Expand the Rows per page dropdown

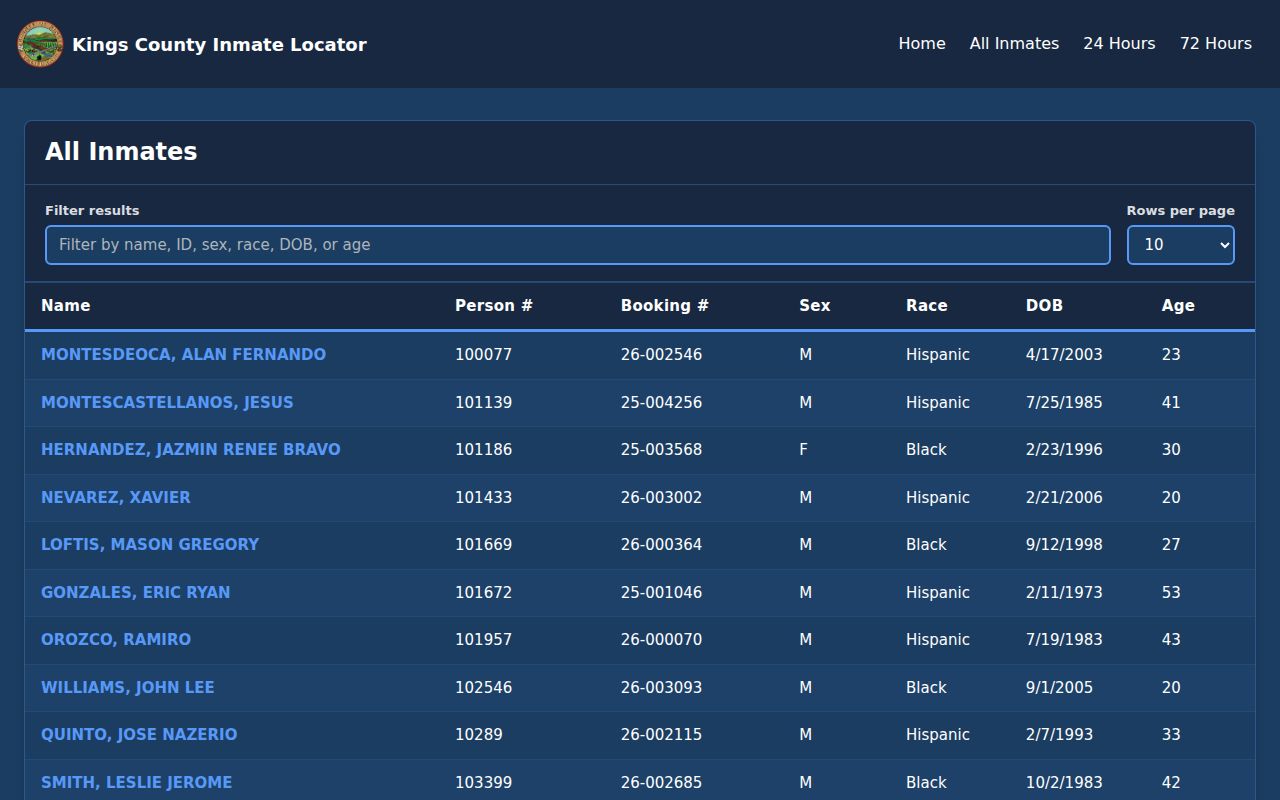[1181, 245]
